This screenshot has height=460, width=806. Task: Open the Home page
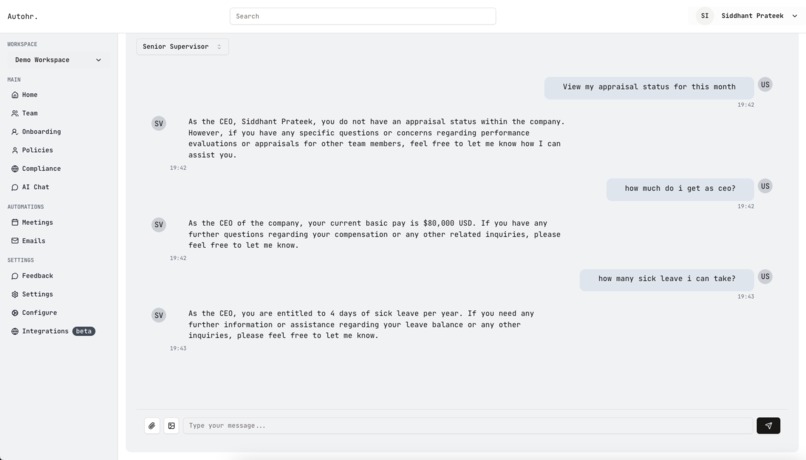click(30, 95)
